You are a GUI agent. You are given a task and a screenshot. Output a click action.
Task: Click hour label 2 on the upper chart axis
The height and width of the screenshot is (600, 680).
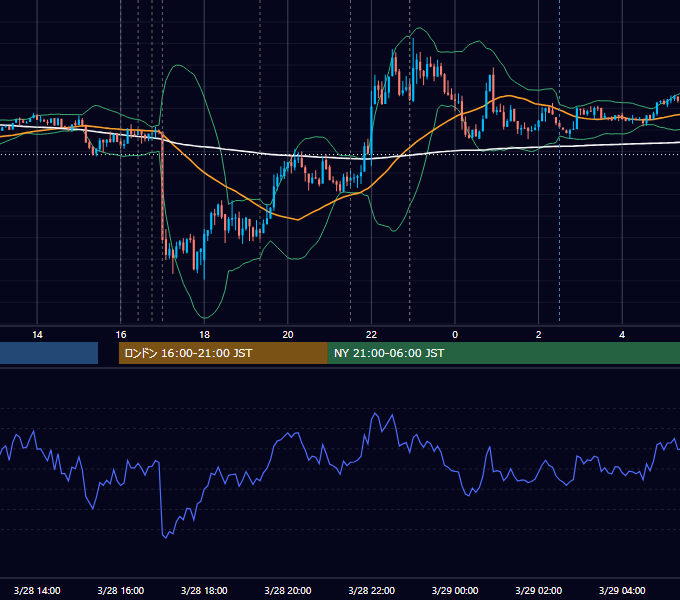click(x=539, y=335)
